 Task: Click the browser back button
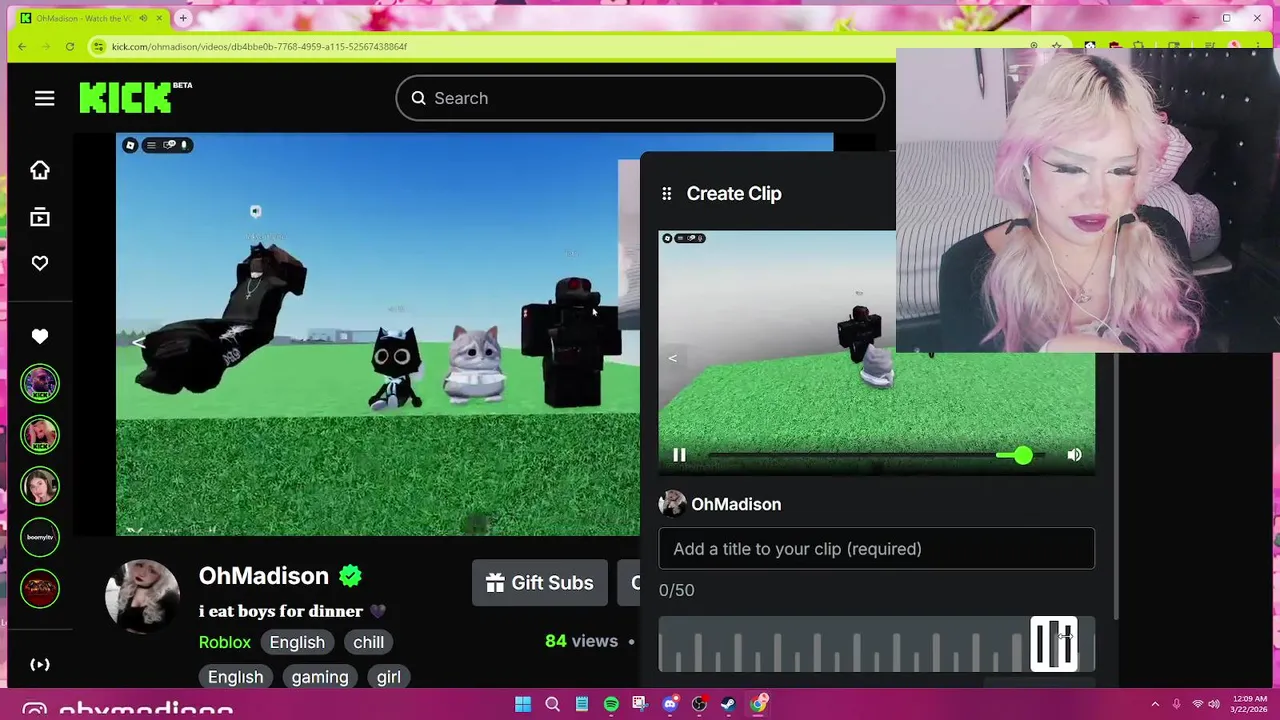pyautogui.click(x=22, y=46)
